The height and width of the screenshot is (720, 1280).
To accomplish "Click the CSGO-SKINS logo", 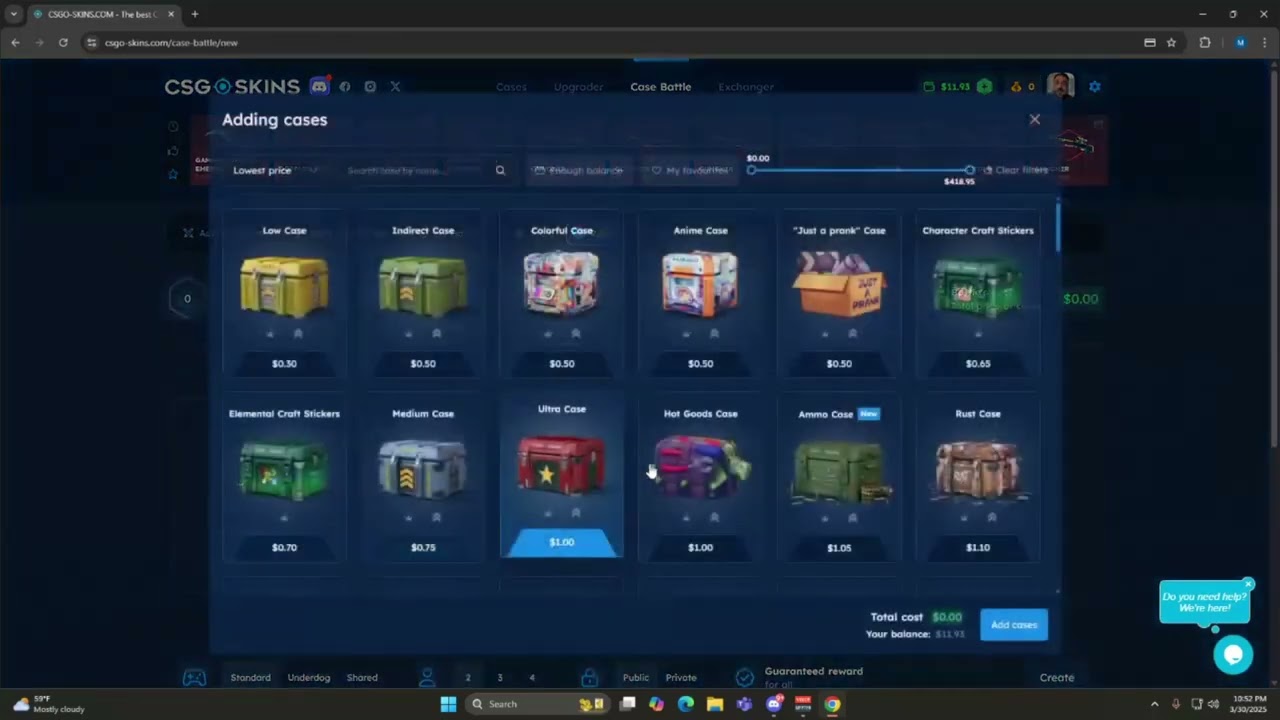I will pos(232,87).
